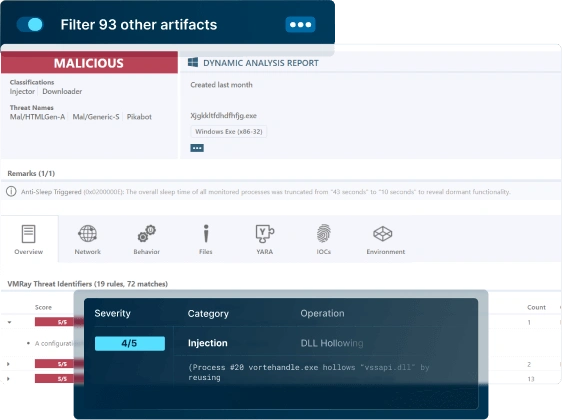Select the Downloader classification
This screenshot has height=420, width=562.
(x=62, y=91)
